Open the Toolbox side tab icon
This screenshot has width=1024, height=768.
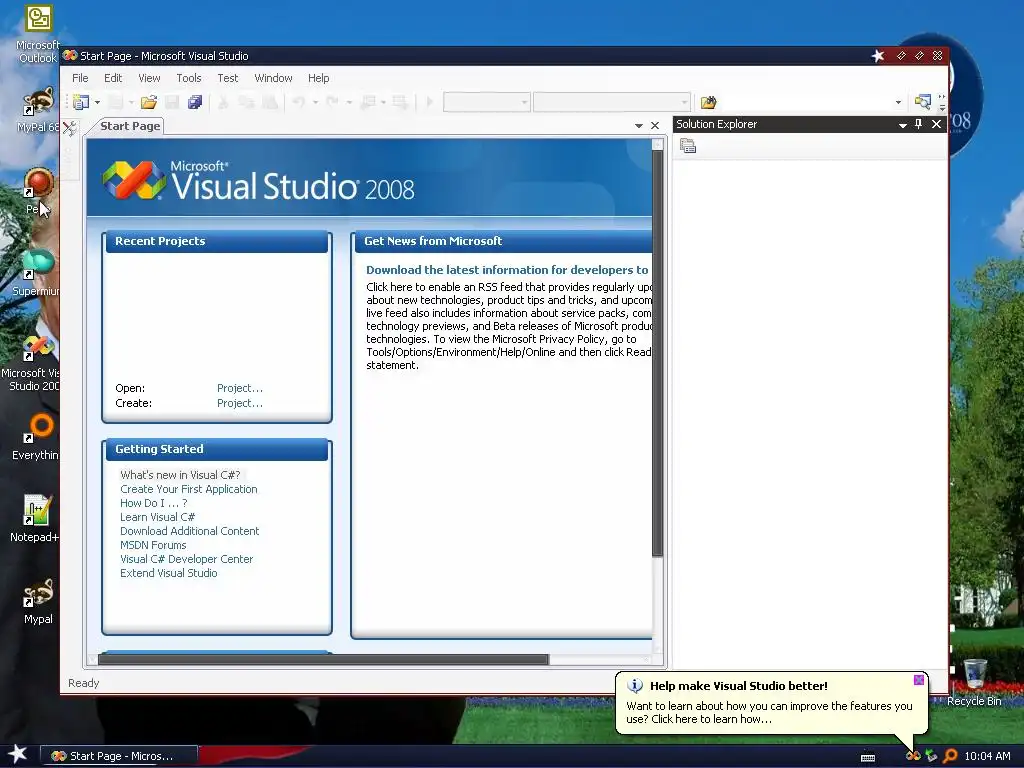coord(70,128)
